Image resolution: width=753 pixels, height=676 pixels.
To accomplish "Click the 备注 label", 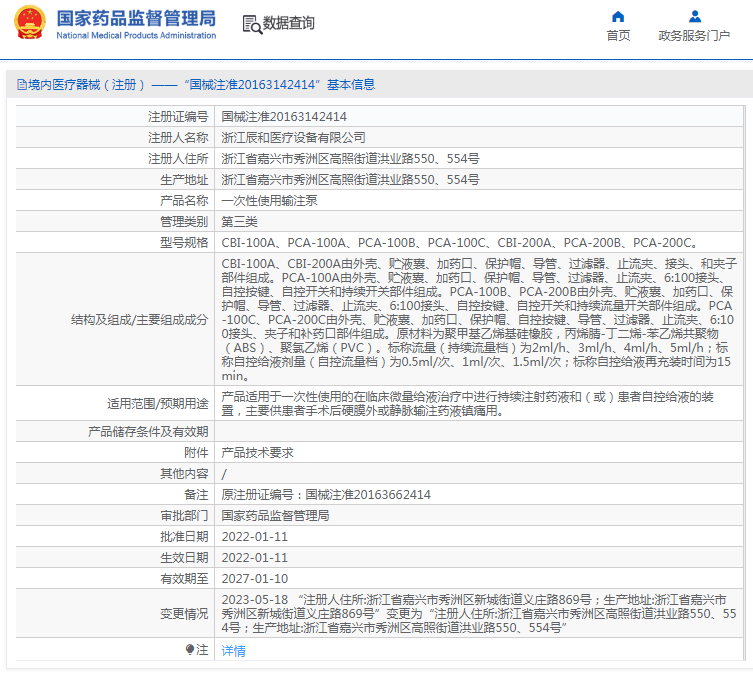I will click(x=196, y=495).
